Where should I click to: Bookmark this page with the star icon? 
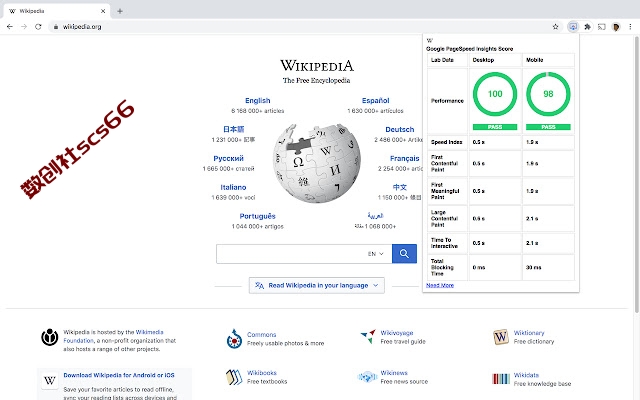[555, 27]
